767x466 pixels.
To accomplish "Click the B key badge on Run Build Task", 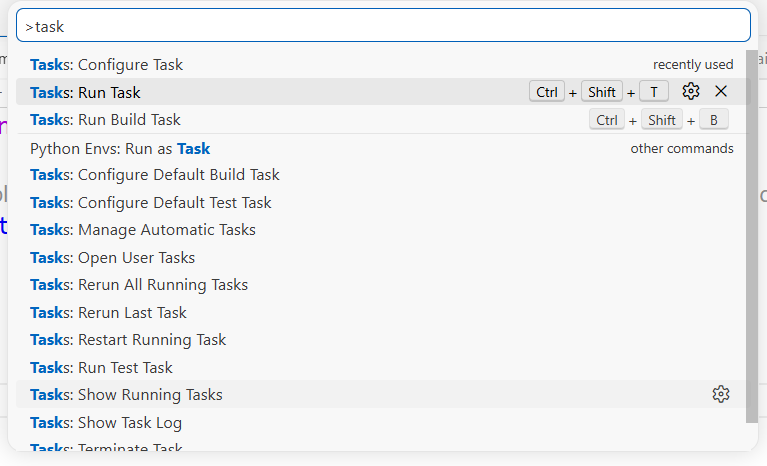I will (x=714, y=120).
